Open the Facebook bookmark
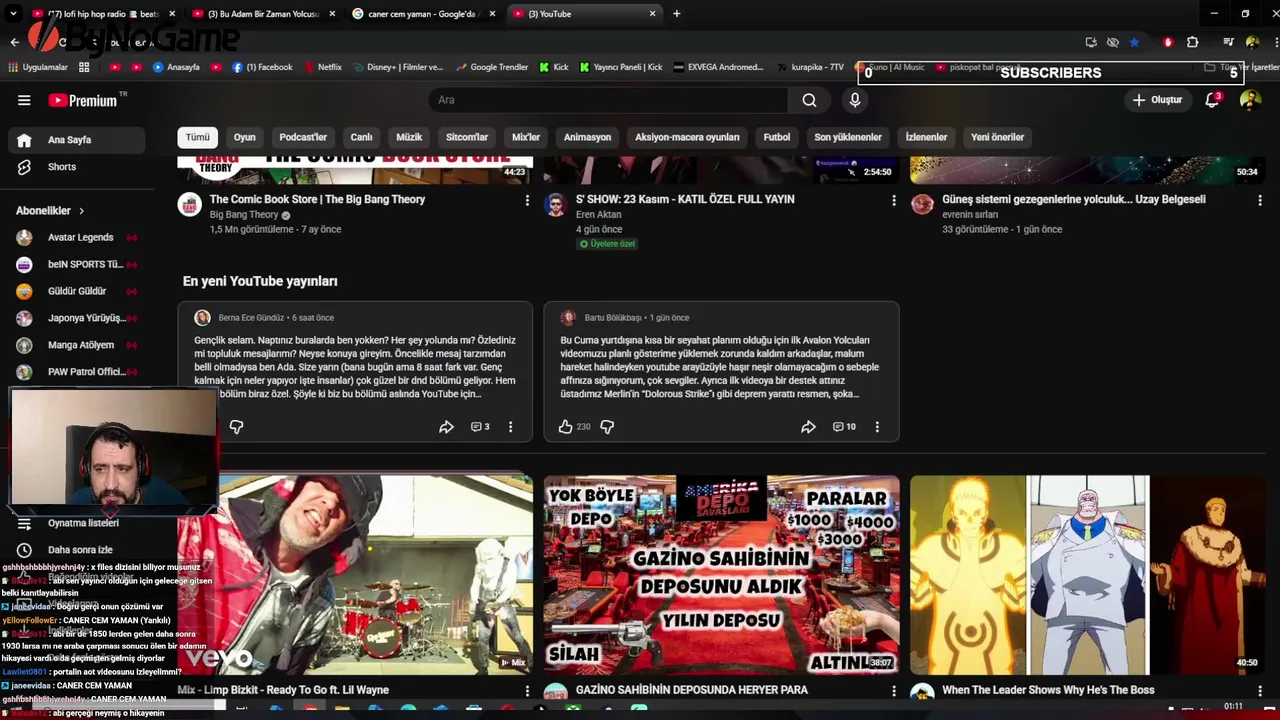 click(x=263, y=67)
